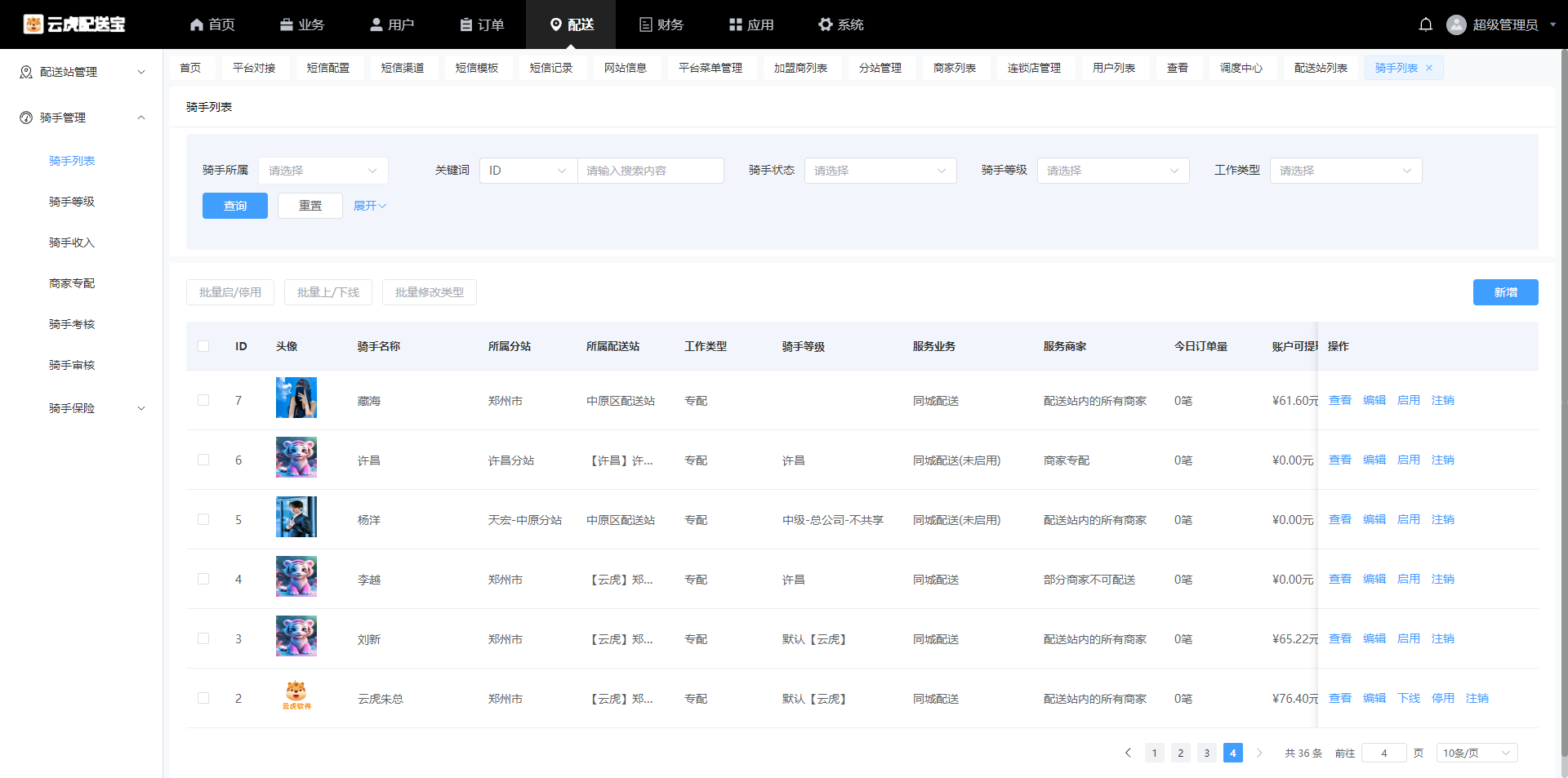Switch to the 调度中心 tab

(1241, 68)
